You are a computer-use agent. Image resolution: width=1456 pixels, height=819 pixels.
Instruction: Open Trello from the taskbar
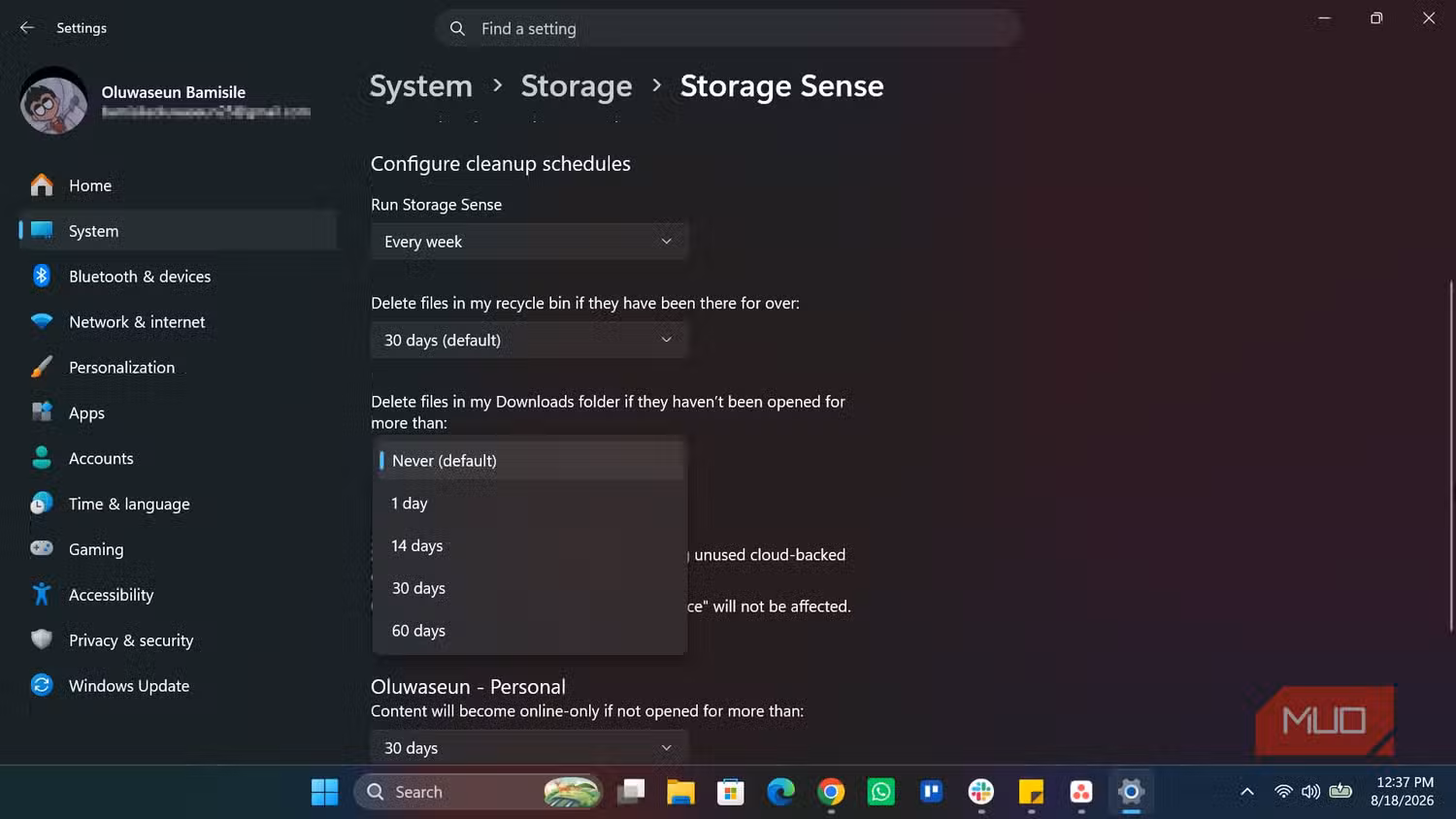pyautogui.click(x=931, y=792)
